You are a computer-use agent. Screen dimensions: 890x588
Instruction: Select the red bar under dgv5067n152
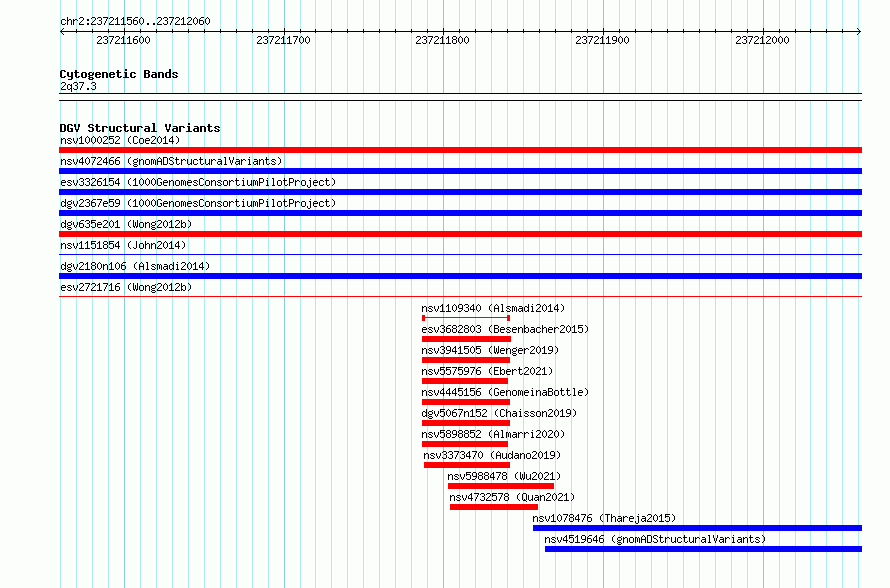466,423
